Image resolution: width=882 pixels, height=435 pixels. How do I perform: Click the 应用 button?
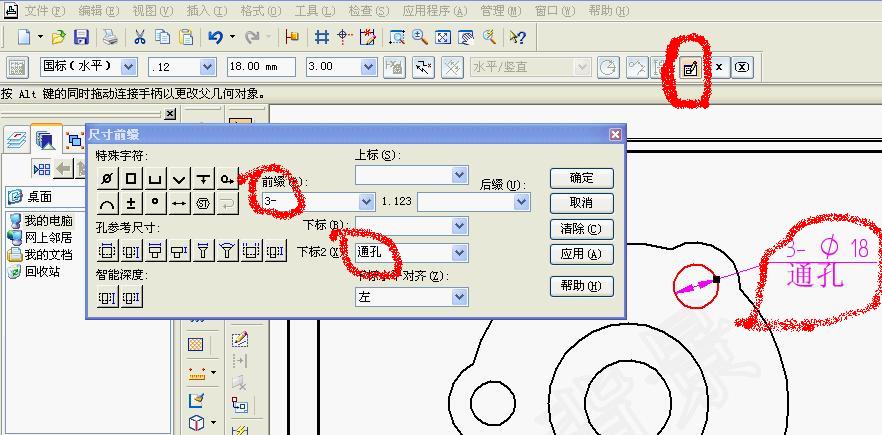tap(582, 254)
